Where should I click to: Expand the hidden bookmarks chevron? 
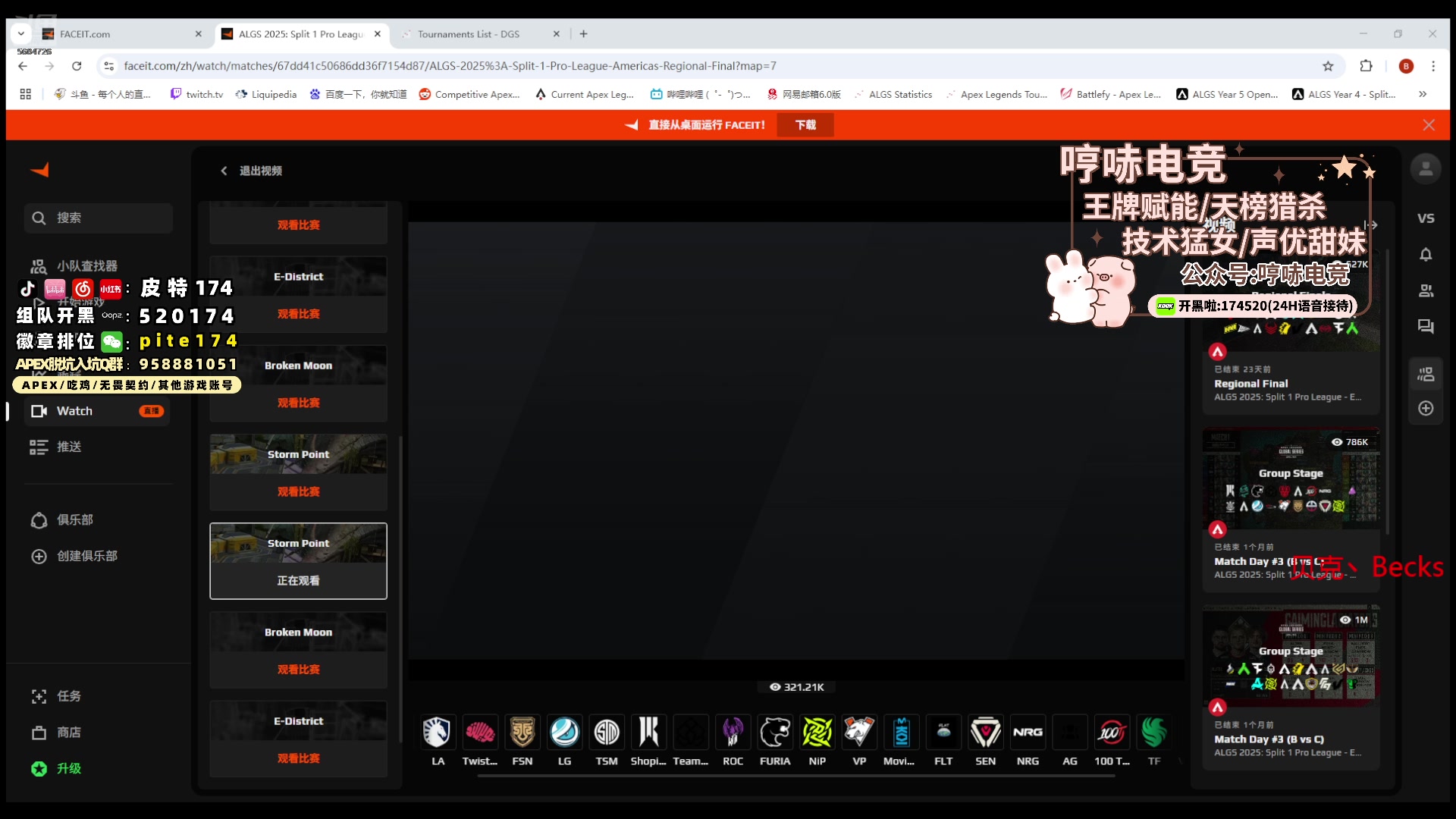[x=1423, y=94]
